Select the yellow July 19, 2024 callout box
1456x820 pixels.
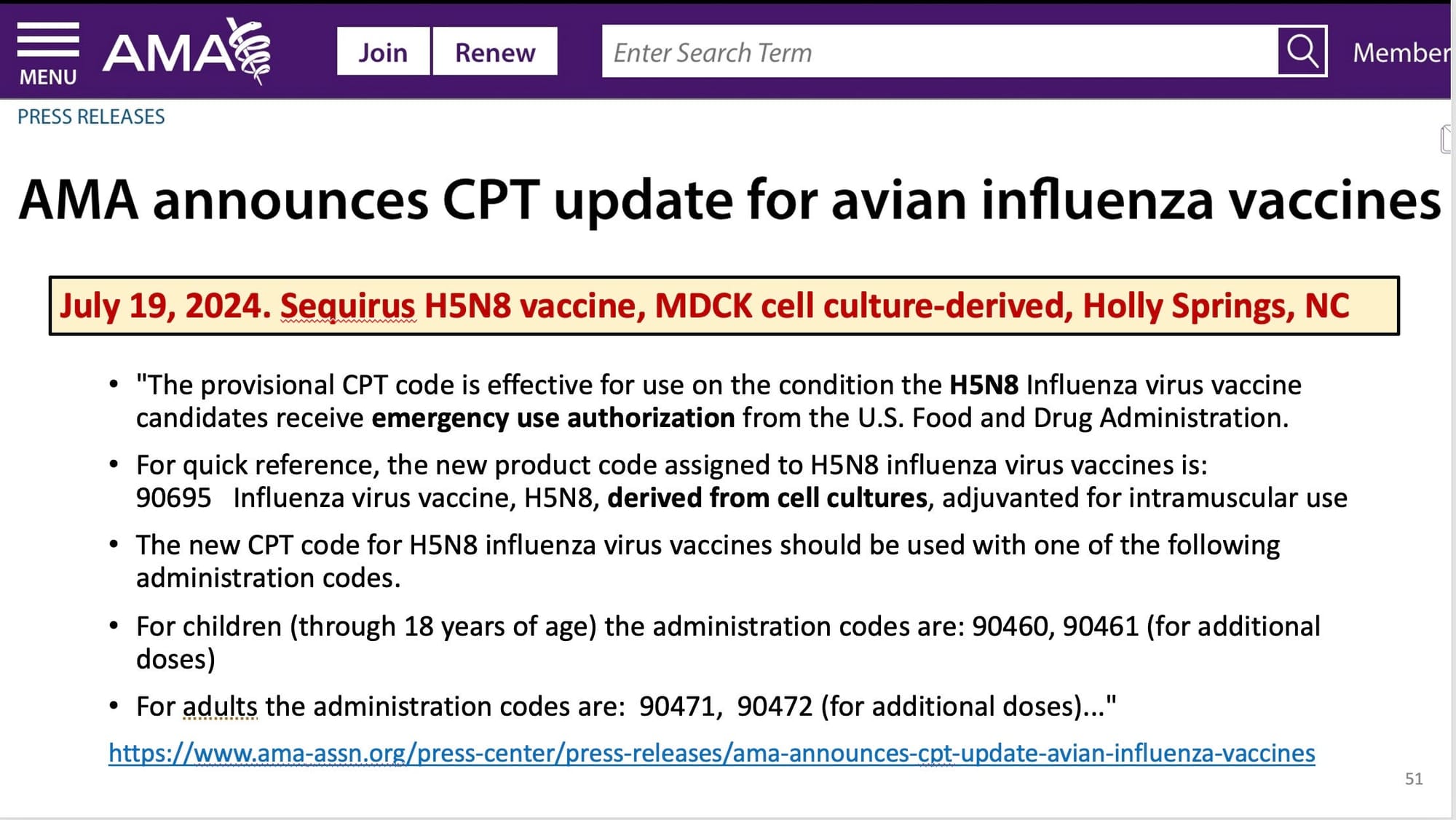[x=724, y=306]
